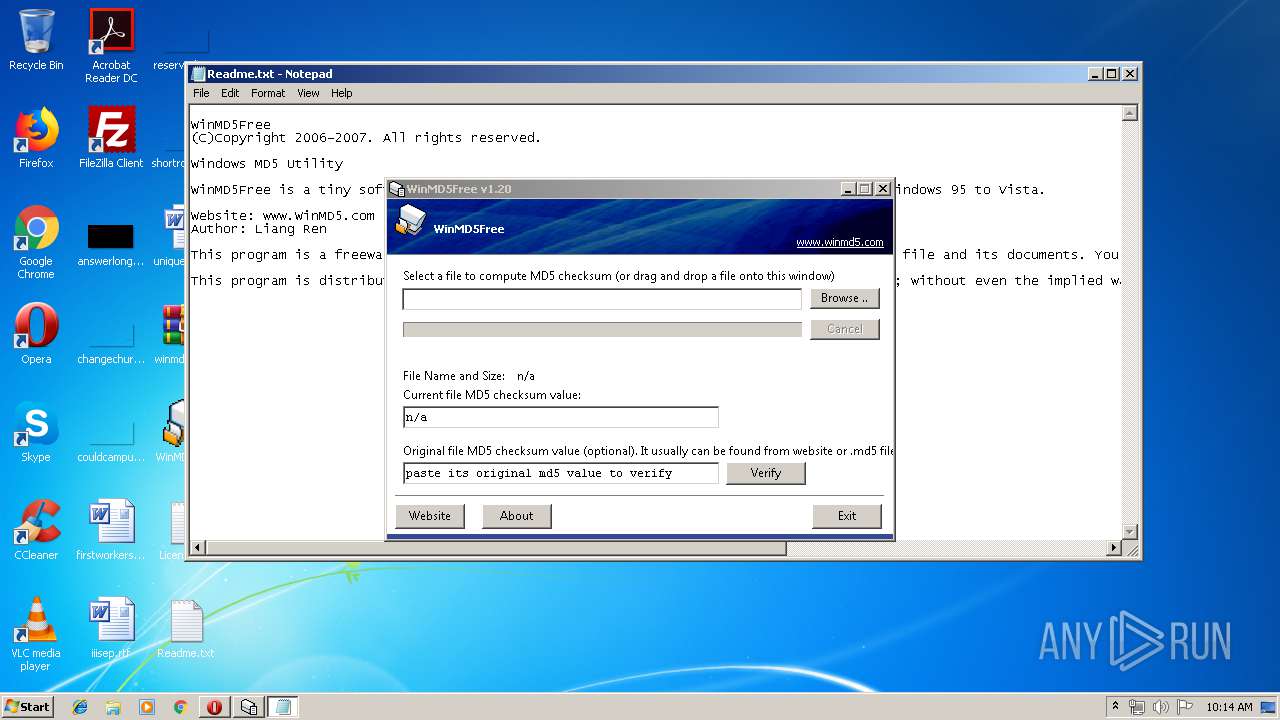Open the firstworkers Word document icon
Screen dimensions: 1280x720
[x=111, y=530]
